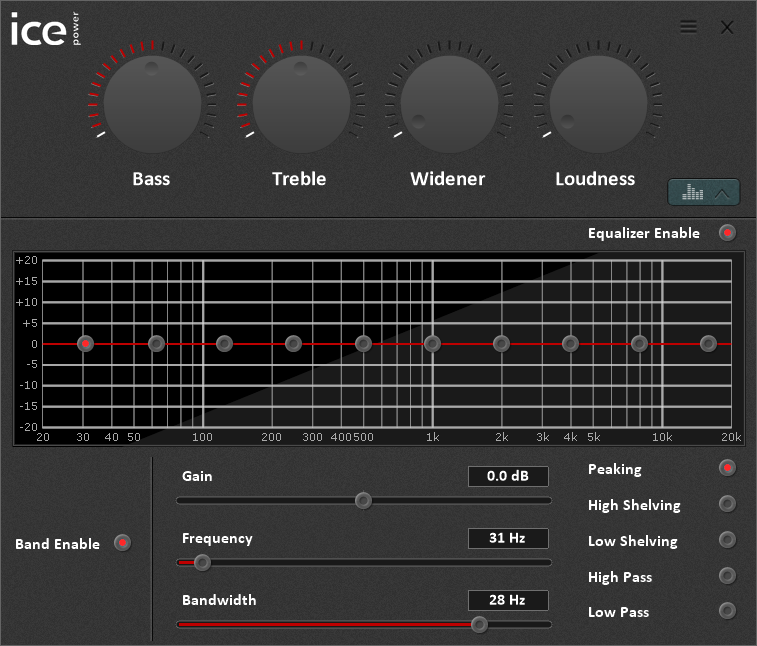Select the High Shelving filter type
757x646 pixels.
pos(727,504)
